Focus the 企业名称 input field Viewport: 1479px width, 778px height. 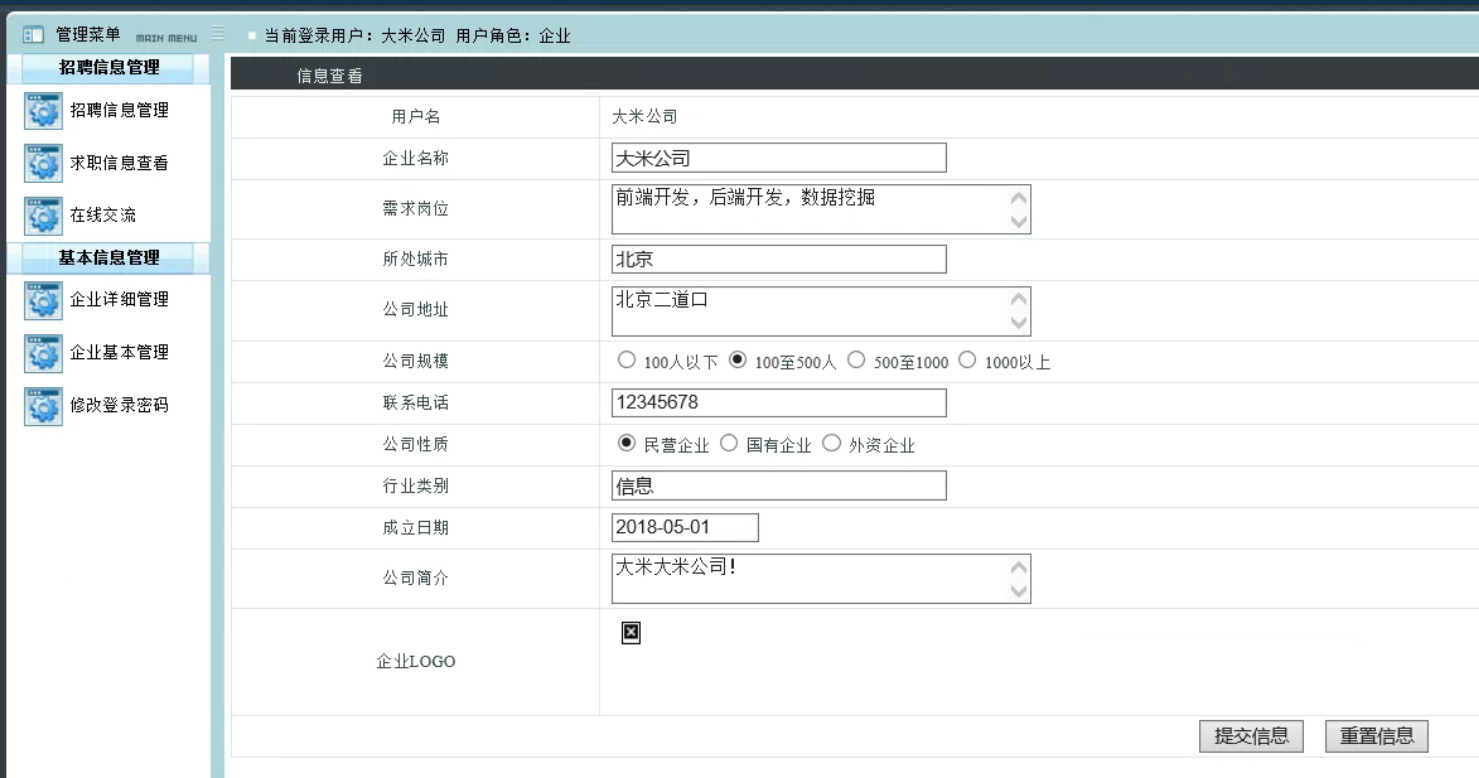click(779, 158)
